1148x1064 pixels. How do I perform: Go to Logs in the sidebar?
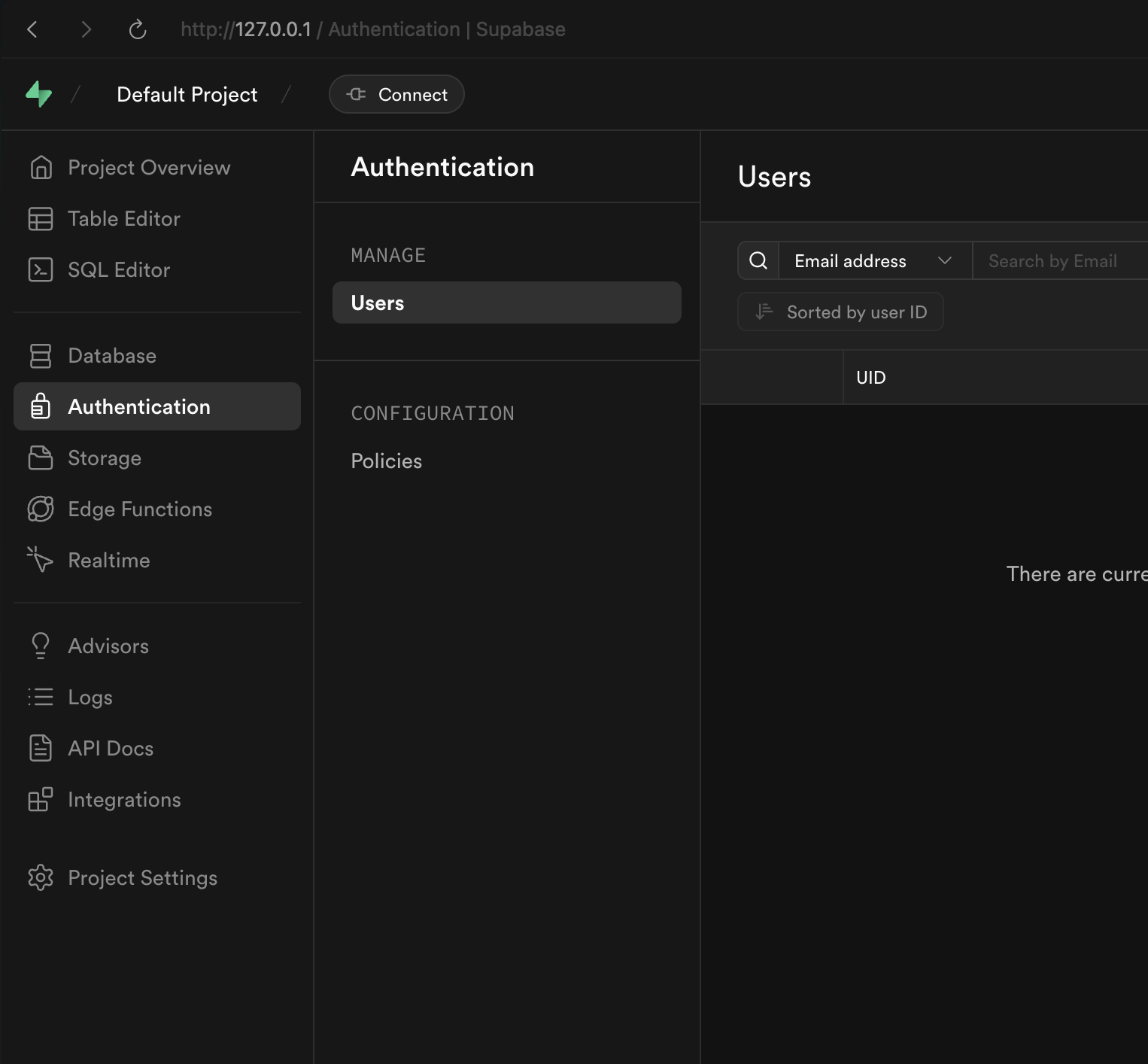(90, 698)
